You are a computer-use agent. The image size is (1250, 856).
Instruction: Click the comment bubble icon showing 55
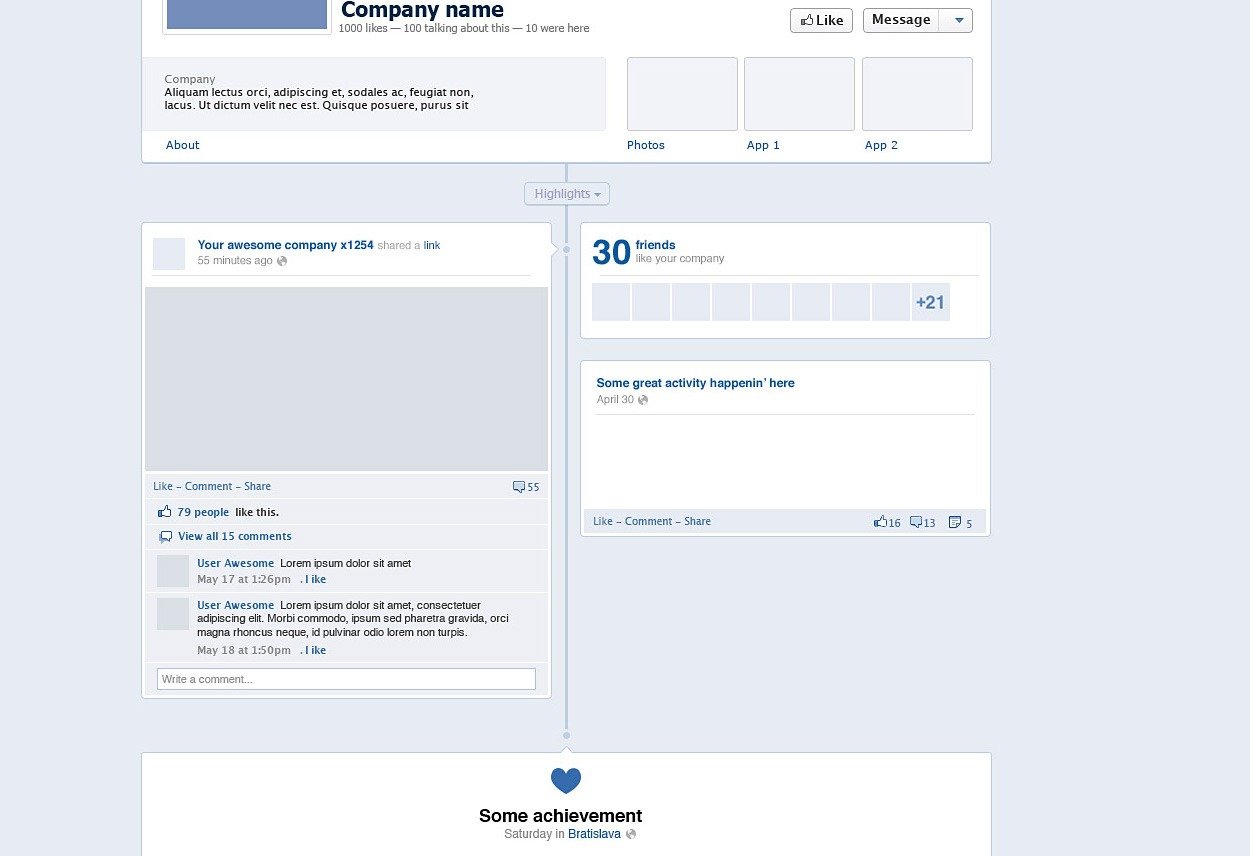point(519,487)
